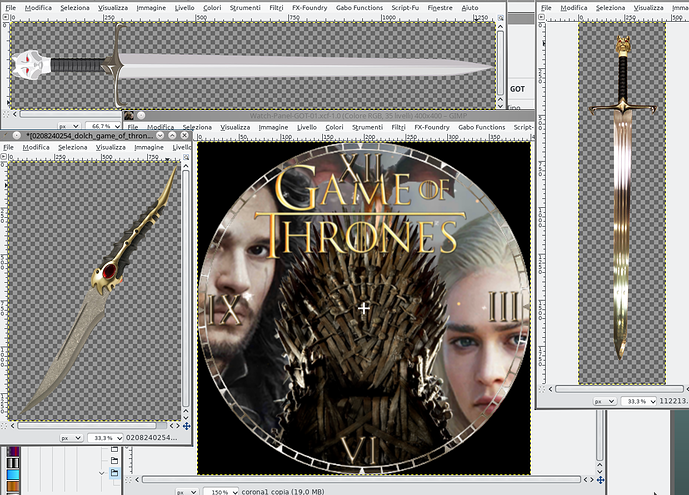Screen dimensions: 689x495
Task: Pick the cyan gradient swatch
Action: point(13,474)
